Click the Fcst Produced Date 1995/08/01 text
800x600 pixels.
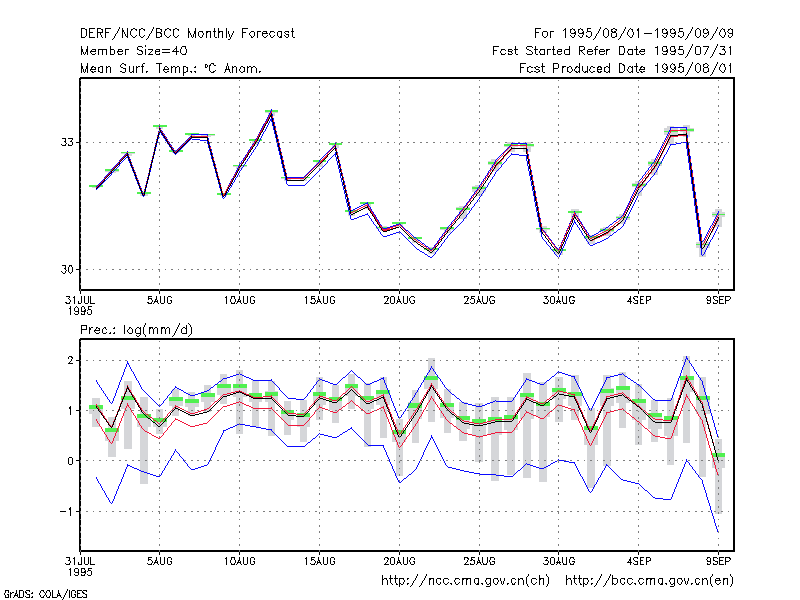click(x=626, y=68)
